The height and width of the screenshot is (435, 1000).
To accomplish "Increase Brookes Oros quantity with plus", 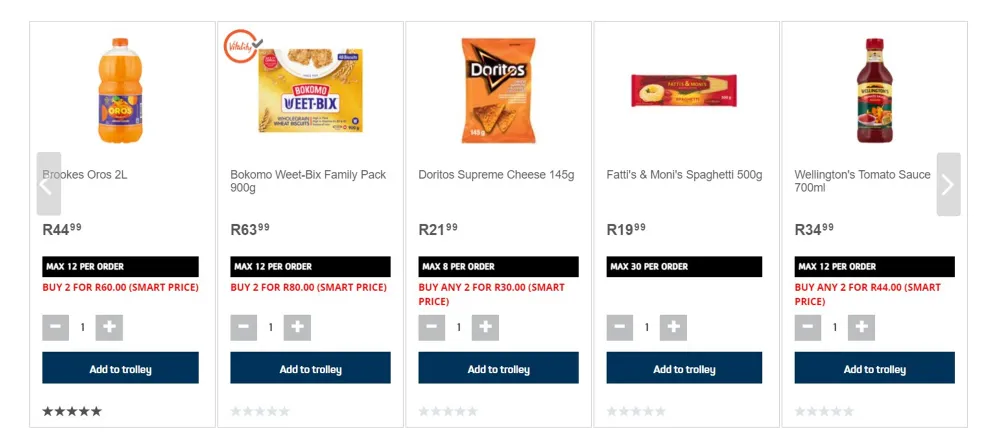I will [109, 327].
